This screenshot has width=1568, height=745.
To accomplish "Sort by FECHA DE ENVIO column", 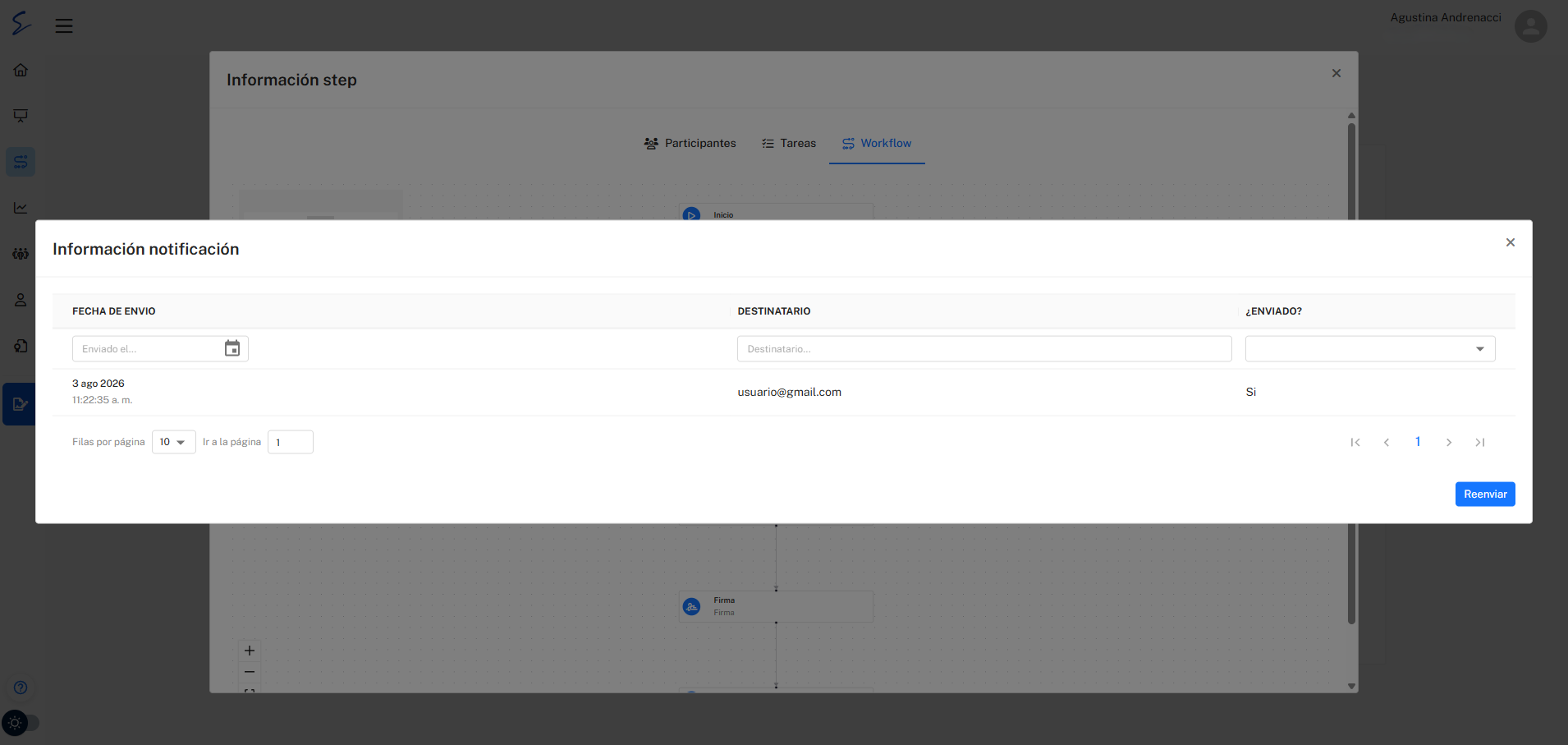I will coord(113,311).
